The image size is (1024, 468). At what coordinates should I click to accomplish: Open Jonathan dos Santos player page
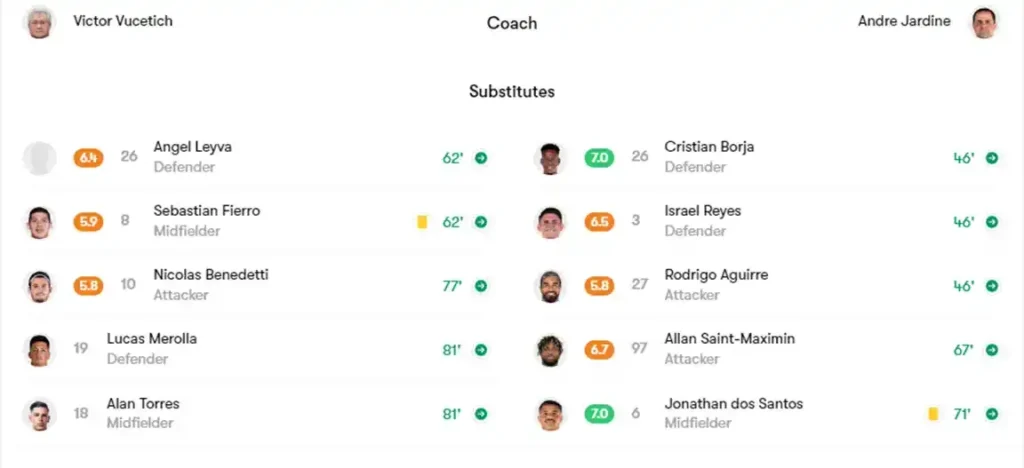point(733,404)
